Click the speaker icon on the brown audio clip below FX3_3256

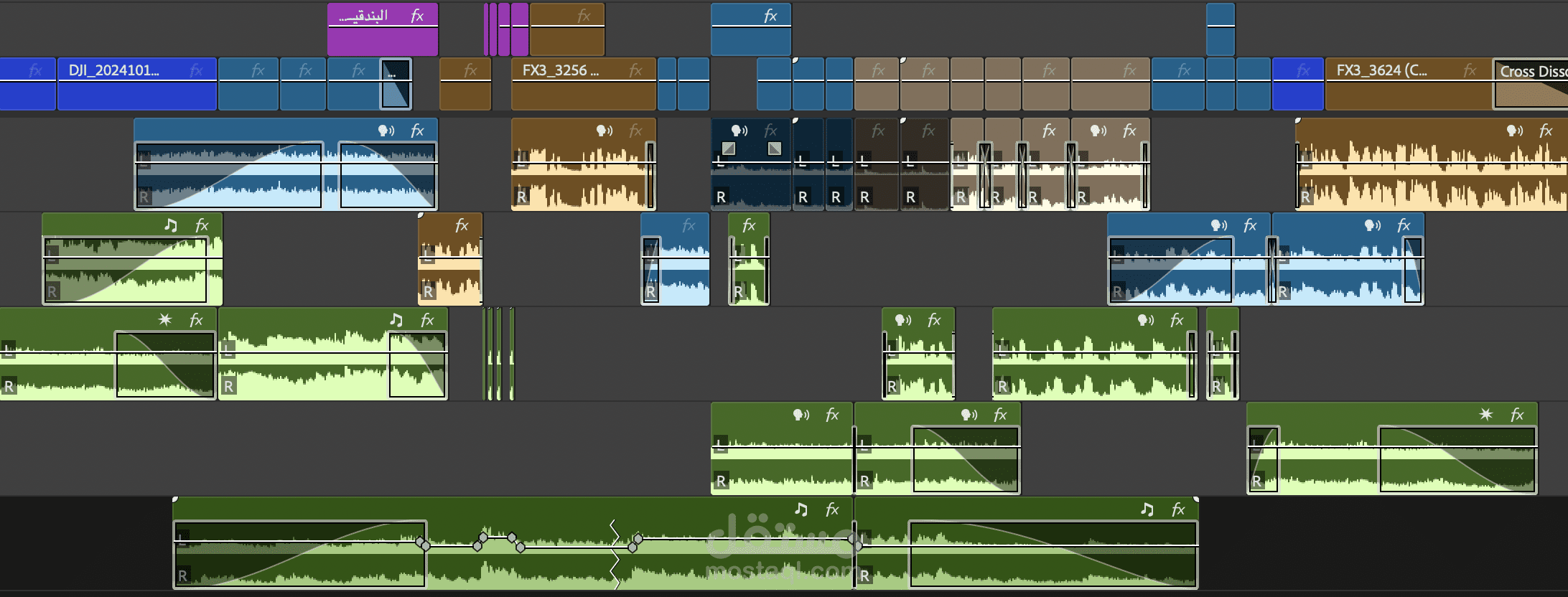click(605, 131)
